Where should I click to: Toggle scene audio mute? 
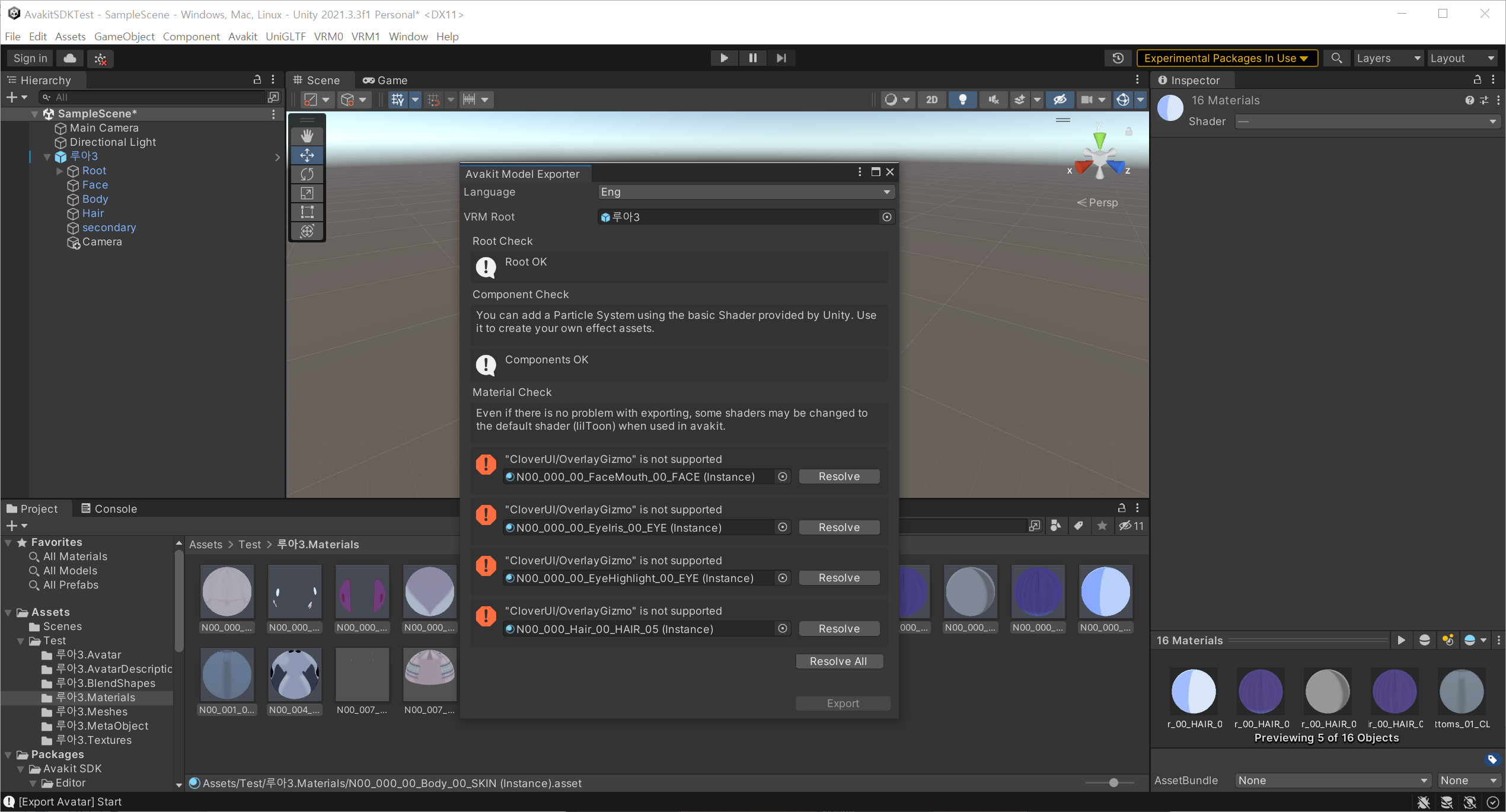coord(994,100)
